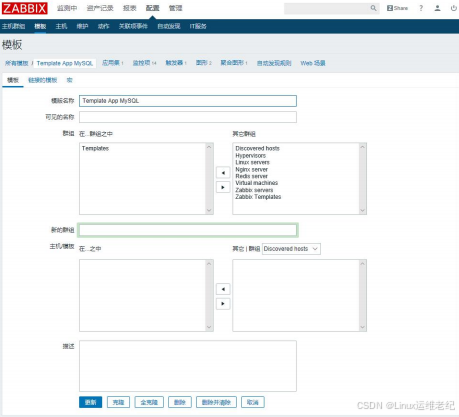This screenshot has width=459, height=417.
Task: Open the 资产记录 (Inventory) top menu
Action: [100, 8]
